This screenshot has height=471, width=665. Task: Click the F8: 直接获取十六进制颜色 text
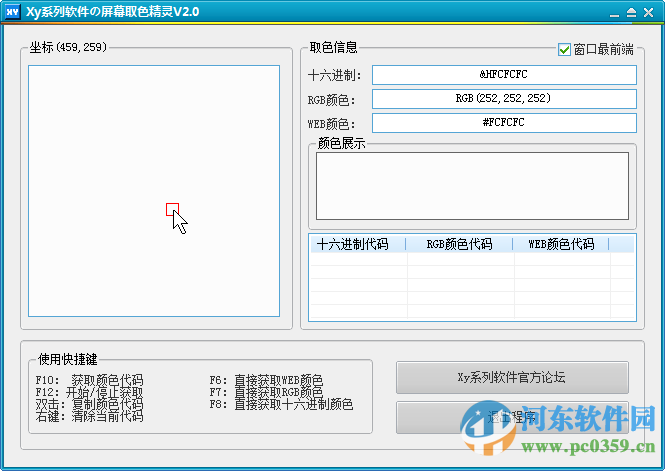[281, 404]
